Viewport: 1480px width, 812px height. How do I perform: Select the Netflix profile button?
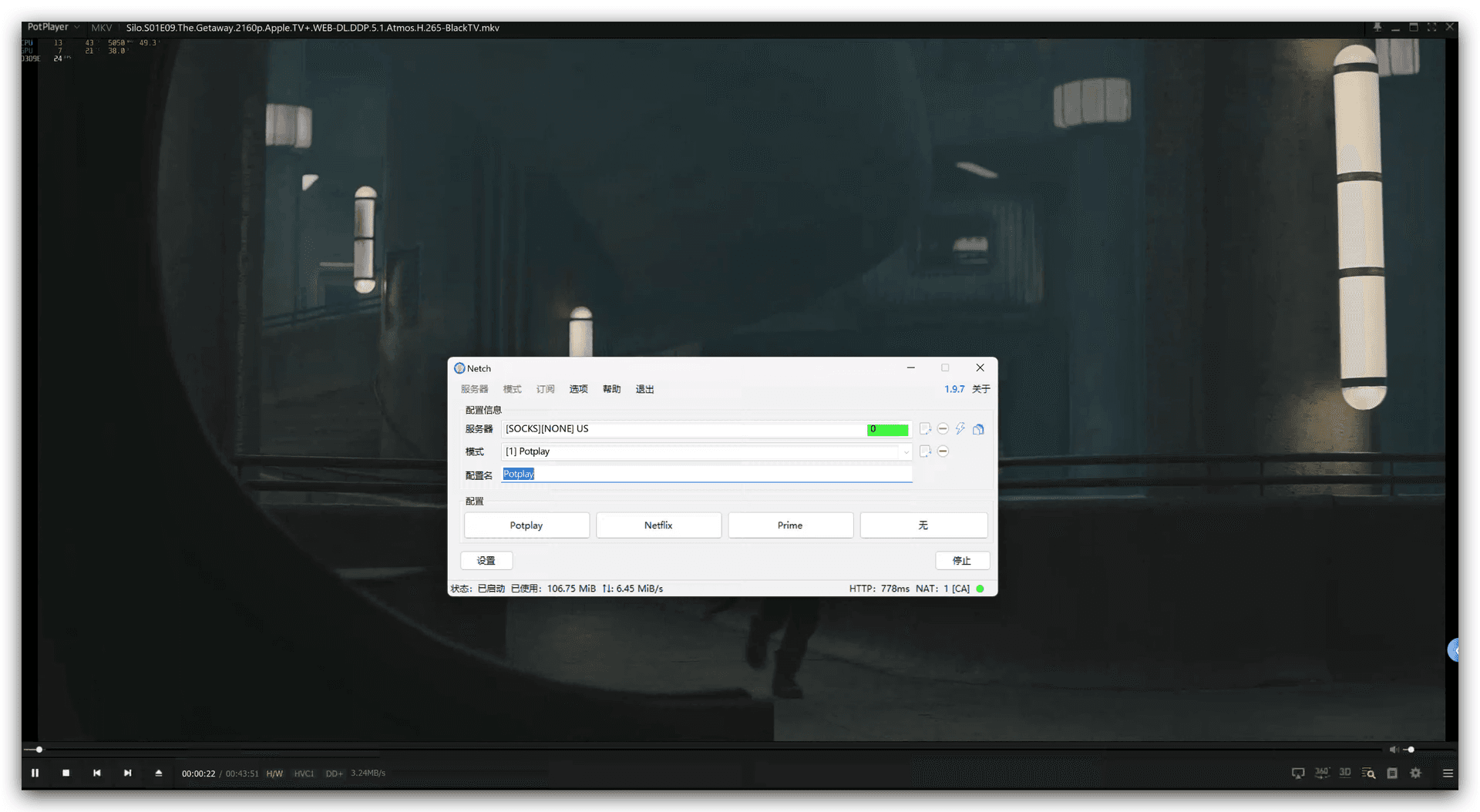click(658, 525)
